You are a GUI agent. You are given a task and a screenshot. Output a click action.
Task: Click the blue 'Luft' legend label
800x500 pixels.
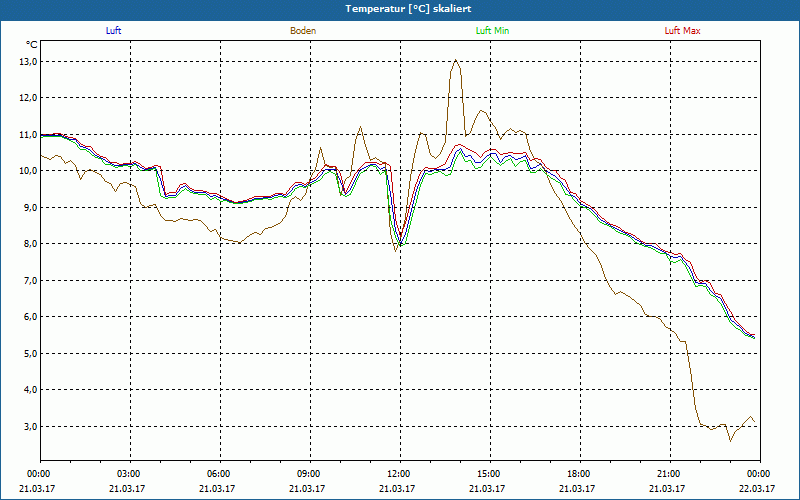point(113,31)
